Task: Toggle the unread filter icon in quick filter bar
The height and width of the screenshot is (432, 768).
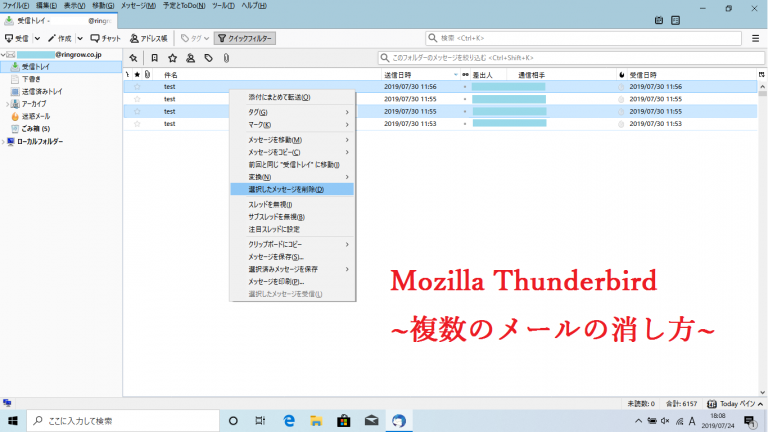Action: (154, 58)
